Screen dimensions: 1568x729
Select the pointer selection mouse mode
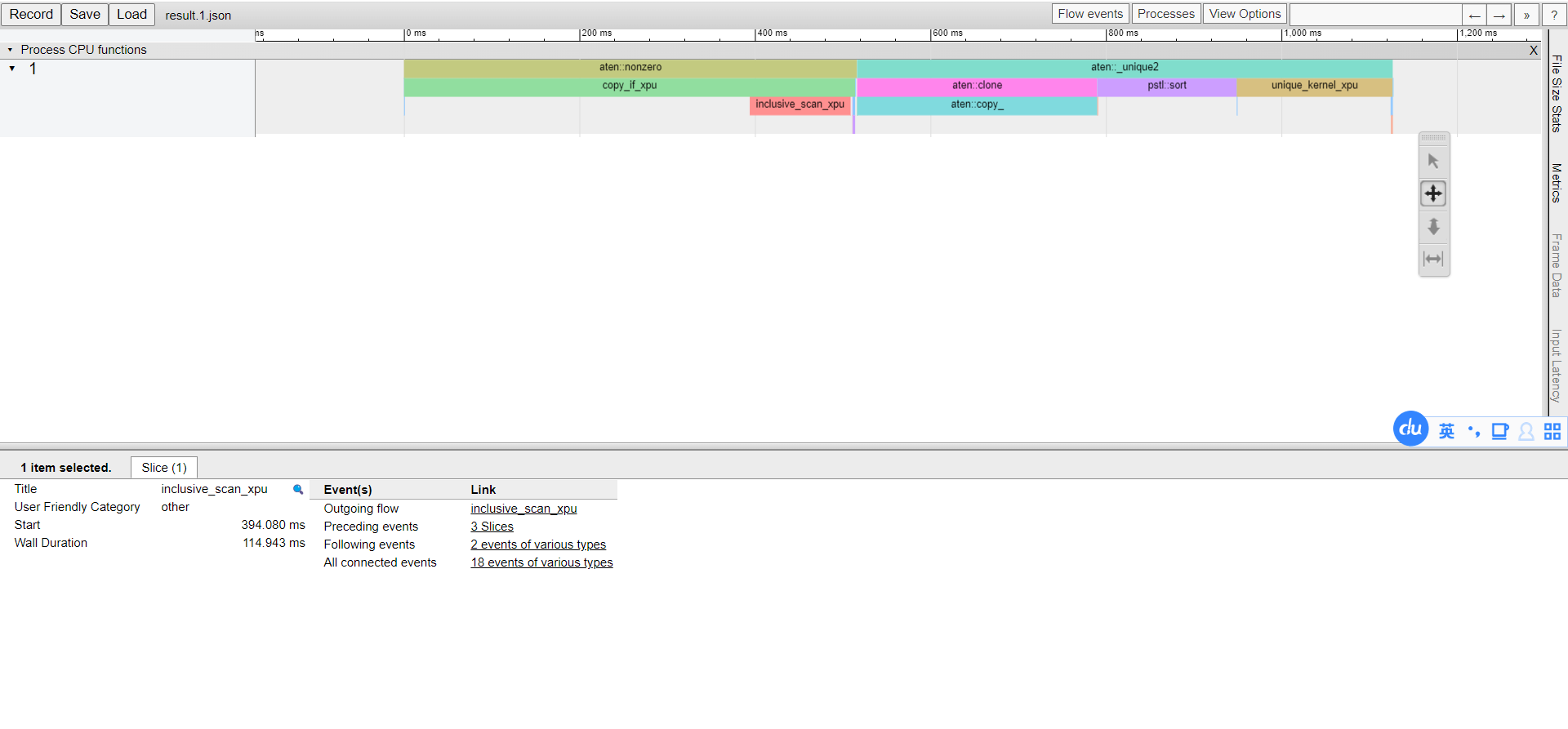1433,162
